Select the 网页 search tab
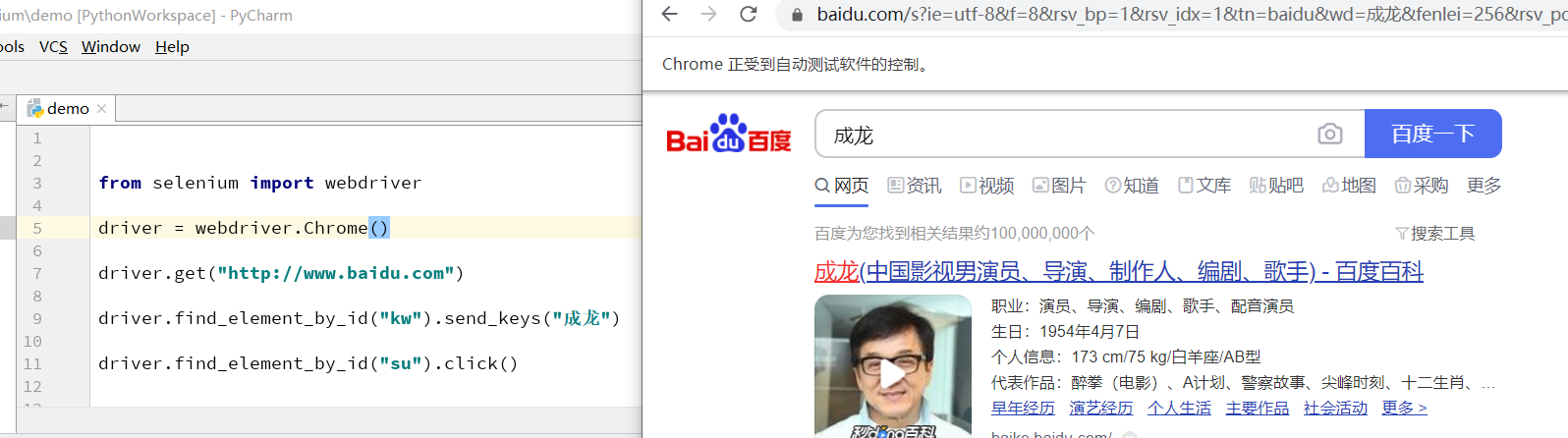This screenshot has height=438, width=1568. (x=842, y=186)
